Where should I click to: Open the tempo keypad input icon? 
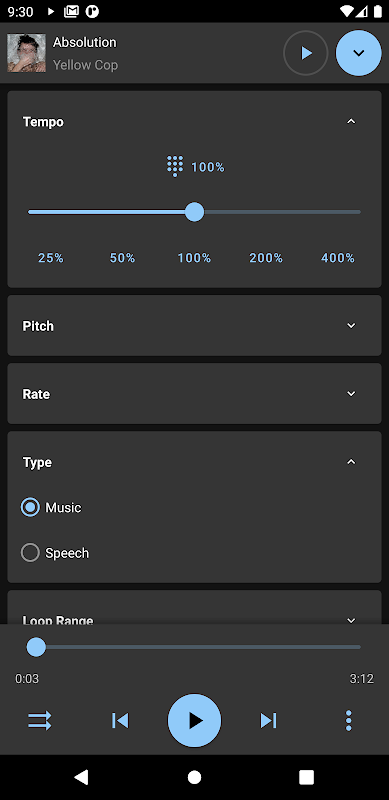(175, 167)
